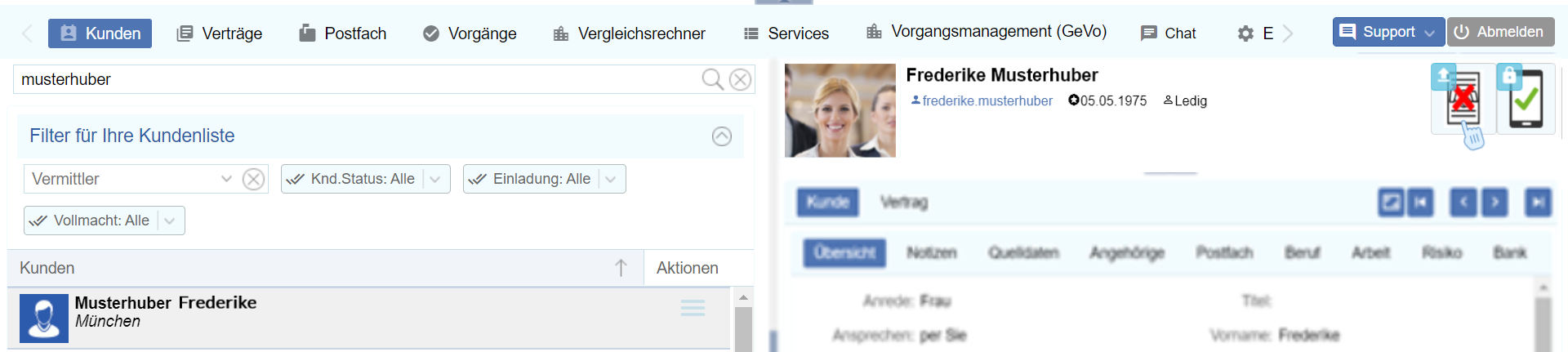This screenshot has width=1568, height=352.
Task: Clear the Vermittler filter
Action: [253, 179]
